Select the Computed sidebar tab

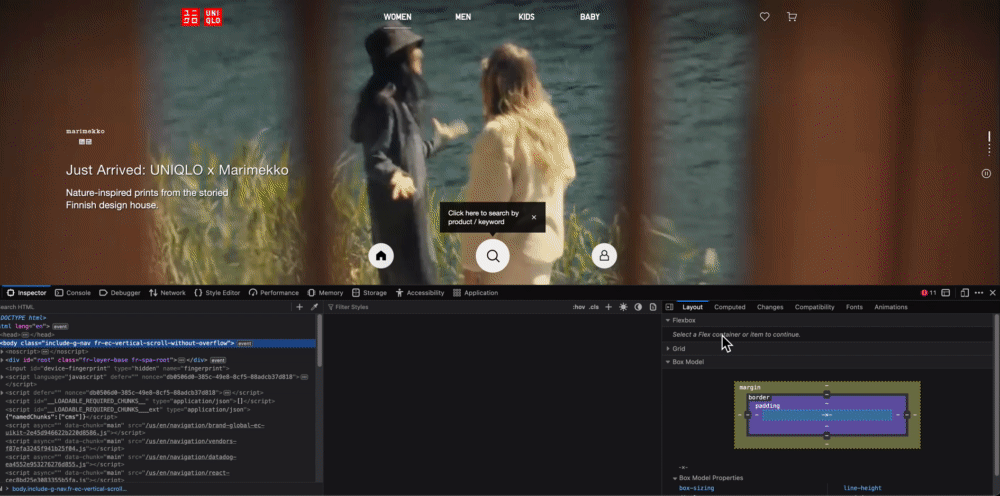coord(730,307)
